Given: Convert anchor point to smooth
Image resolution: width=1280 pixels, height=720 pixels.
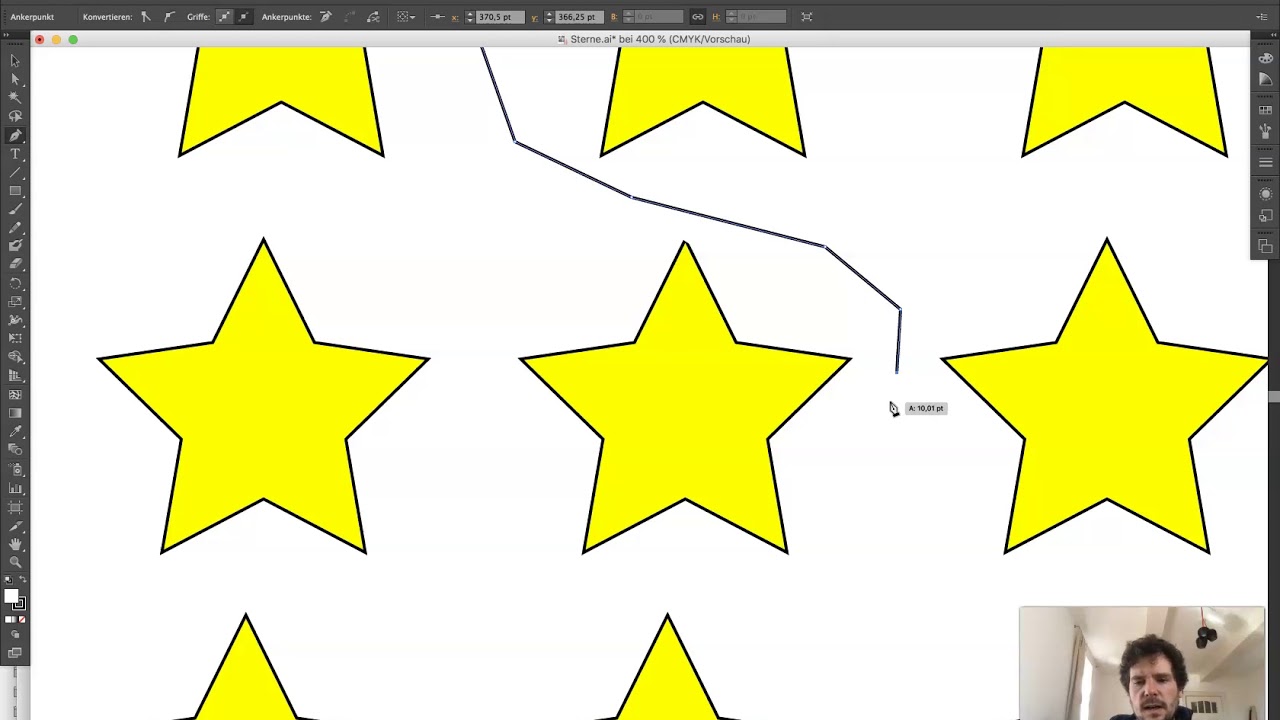Looking at the screenshot, I should tap(168, 17).
